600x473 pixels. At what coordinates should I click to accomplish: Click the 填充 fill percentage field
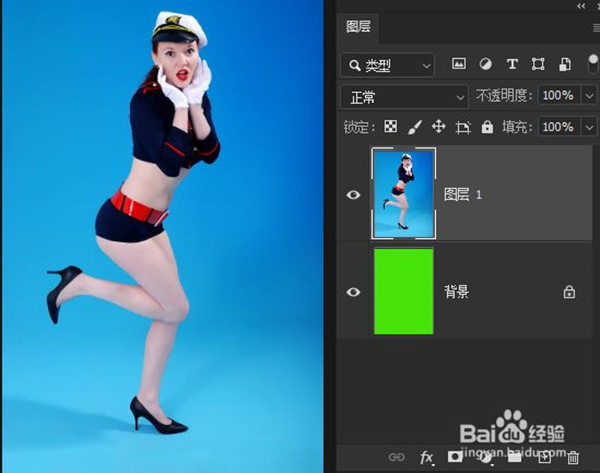[558, 127]
